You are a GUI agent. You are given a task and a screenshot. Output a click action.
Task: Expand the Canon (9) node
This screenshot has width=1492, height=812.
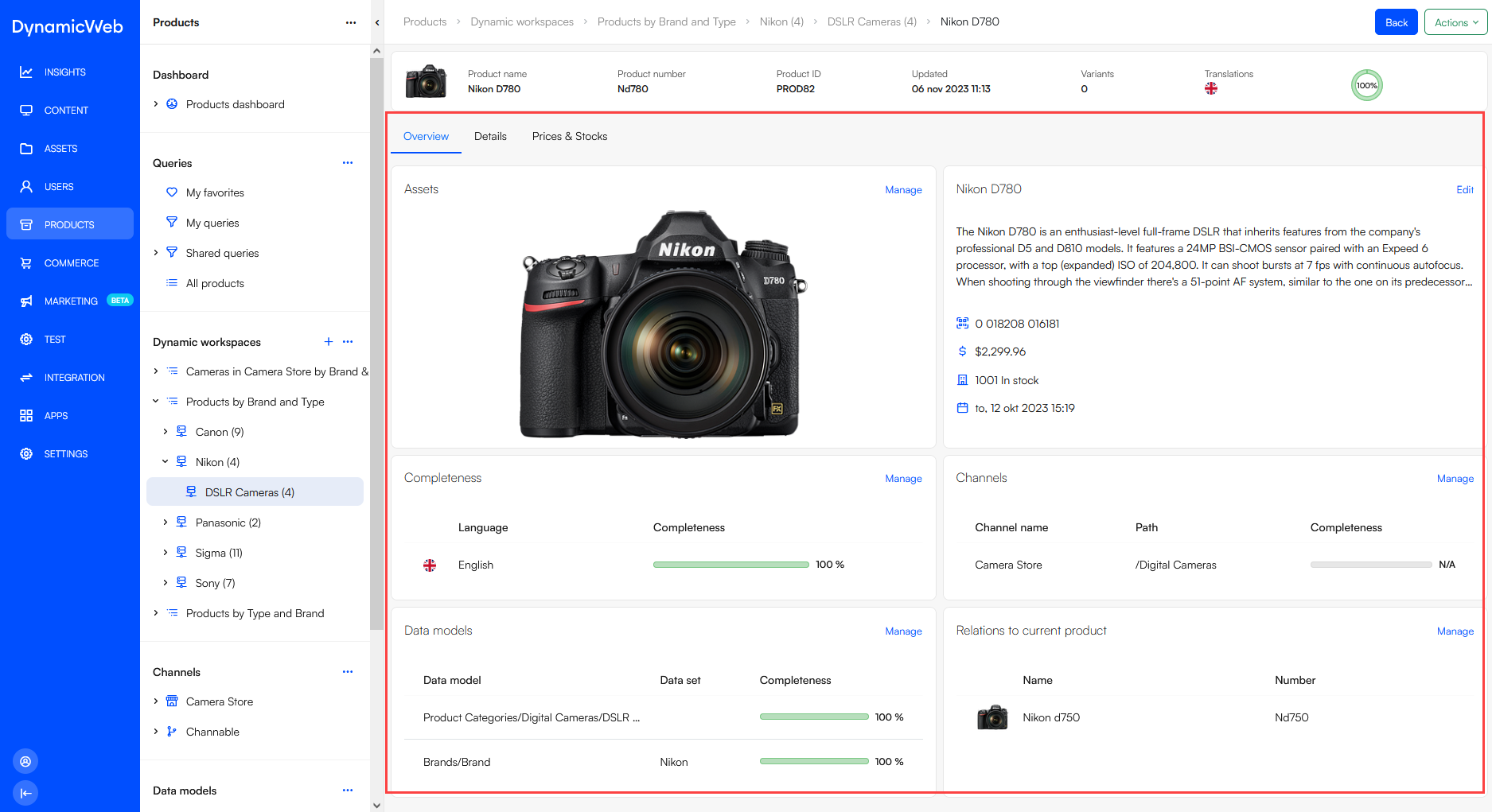[166, 432]
